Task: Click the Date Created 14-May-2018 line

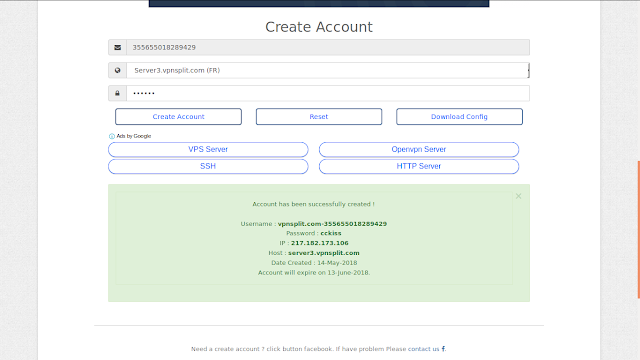Action: (314, 262)
